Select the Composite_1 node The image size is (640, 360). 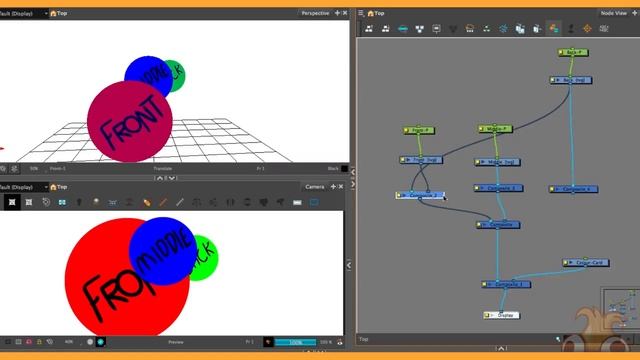506,284
